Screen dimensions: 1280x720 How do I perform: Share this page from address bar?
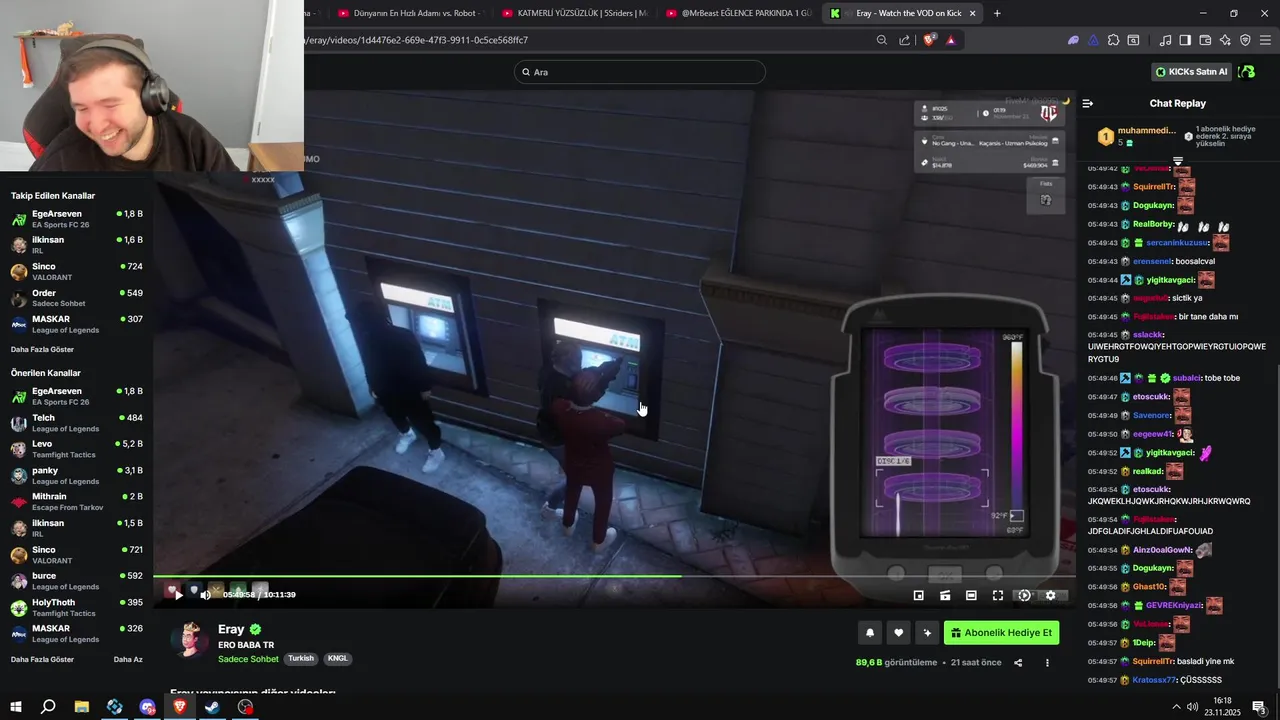[x=905, y=40]
